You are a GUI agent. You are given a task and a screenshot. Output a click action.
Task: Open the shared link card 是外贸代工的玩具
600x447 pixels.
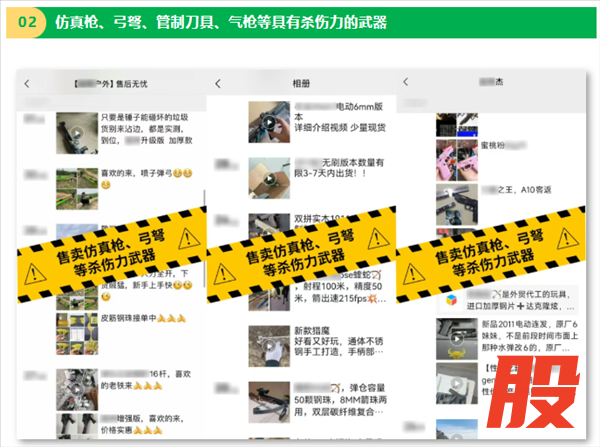tap(507, 300)
